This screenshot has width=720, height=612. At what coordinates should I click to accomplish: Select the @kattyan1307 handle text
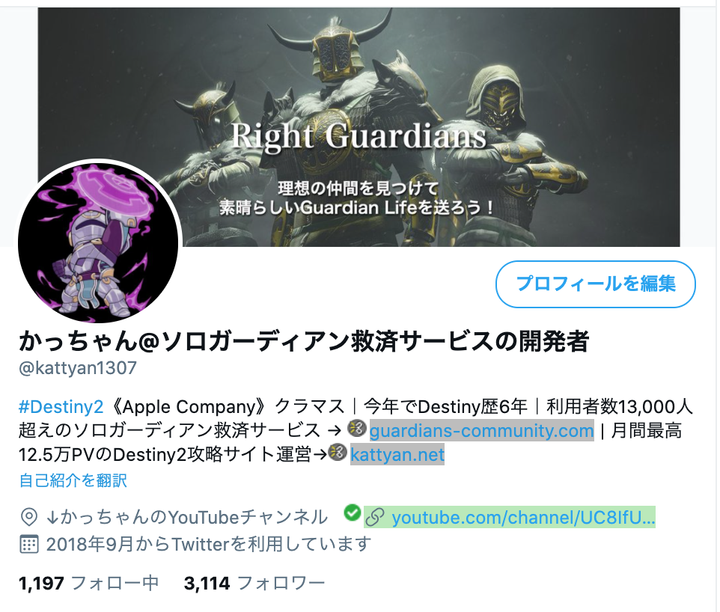[x=78, y=368]
